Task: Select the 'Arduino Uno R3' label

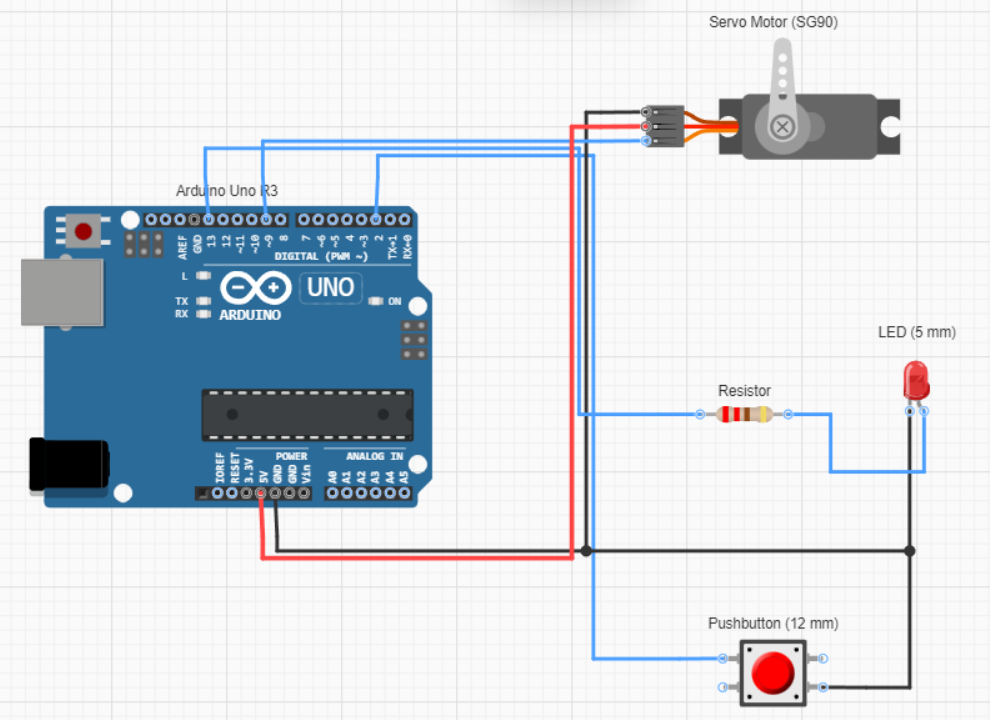Action: pyautogui.click(x=227, y=191)
